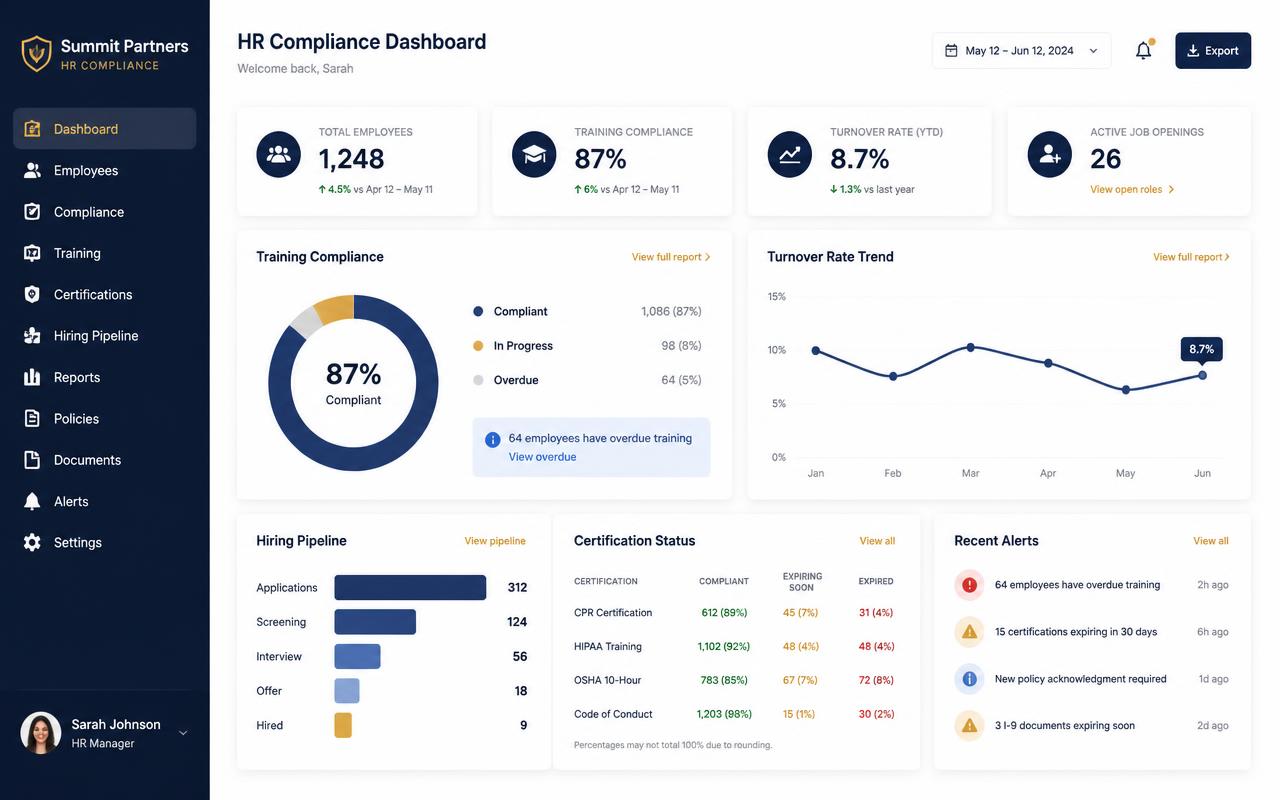Click the 8.7% tooltip on turnover chart
Image resolution: width=1280 pixels, height=800 pixels.
click(1201, 349)
